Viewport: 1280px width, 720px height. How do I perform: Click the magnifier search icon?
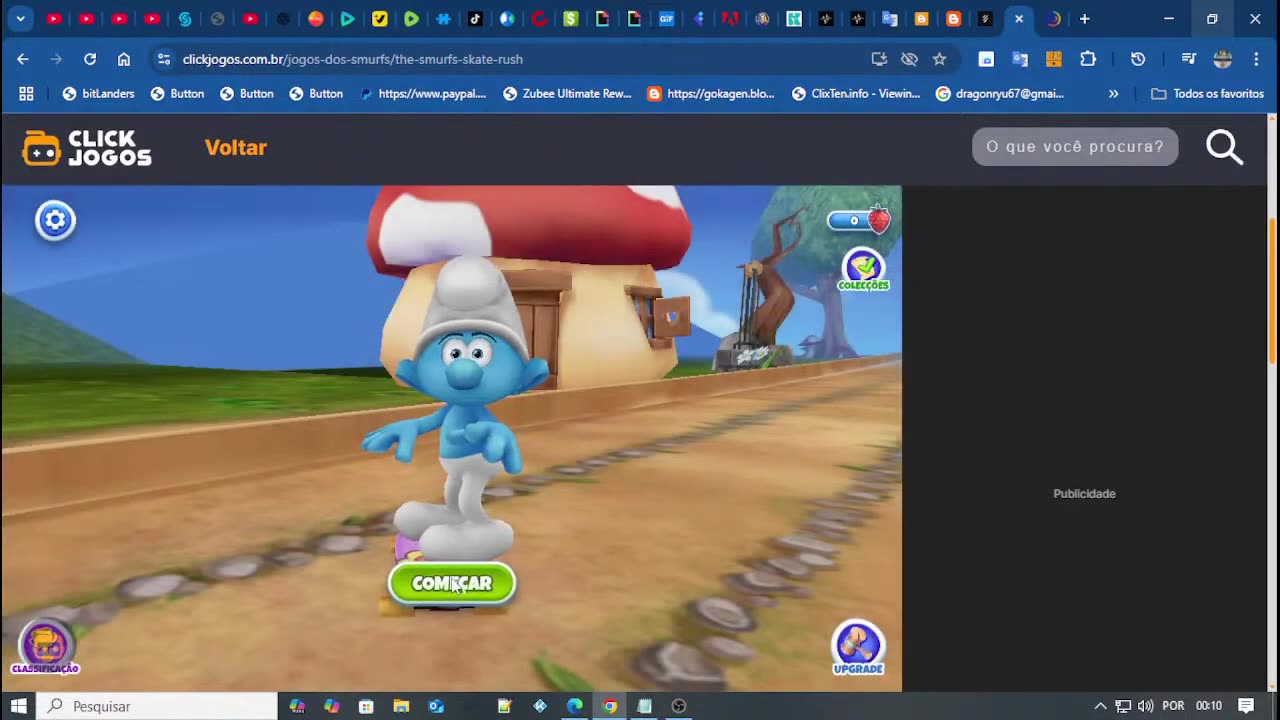[1224, 147]
